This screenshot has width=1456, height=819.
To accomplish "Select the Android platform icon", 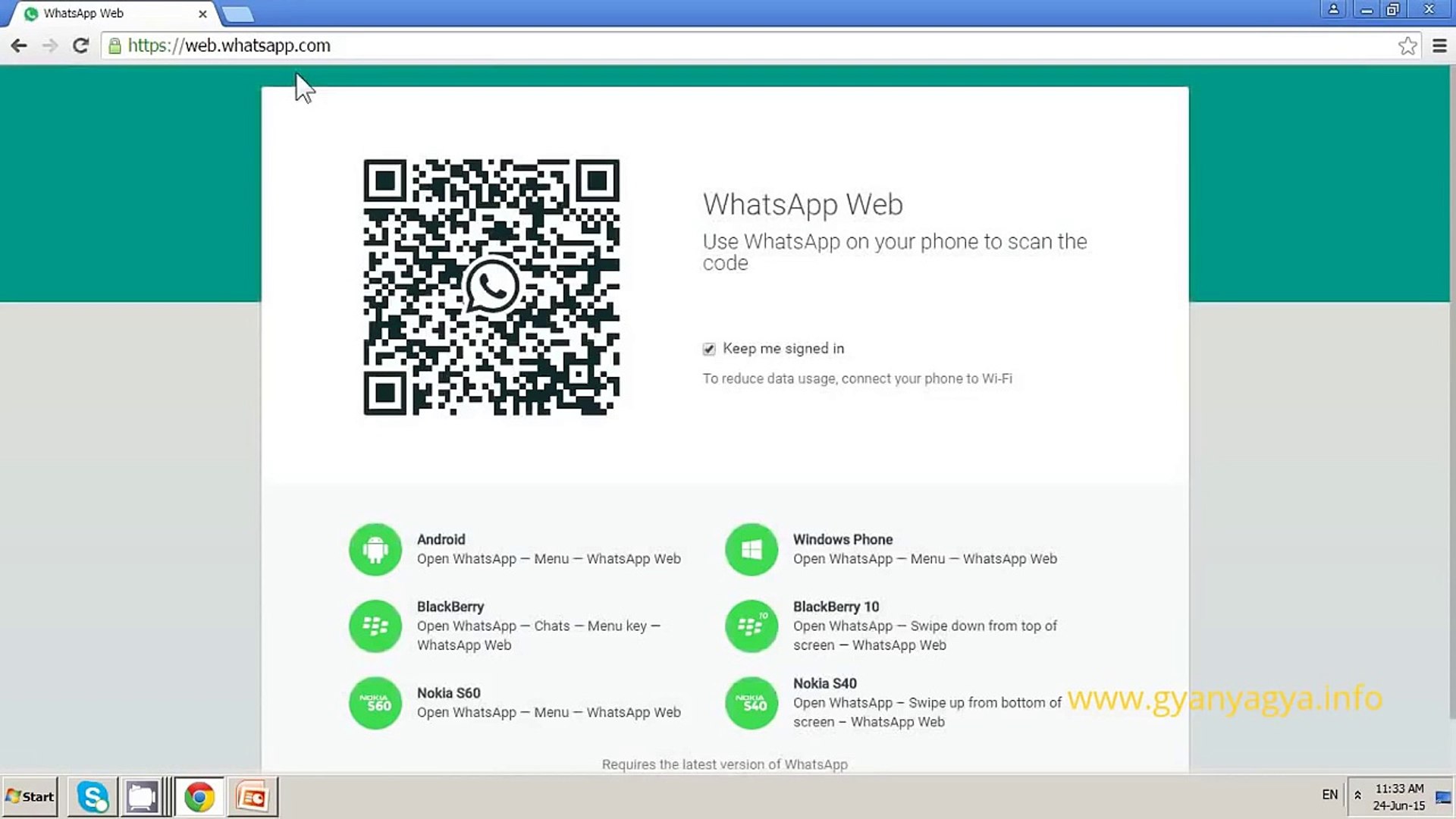I will (x=375, y=549).
